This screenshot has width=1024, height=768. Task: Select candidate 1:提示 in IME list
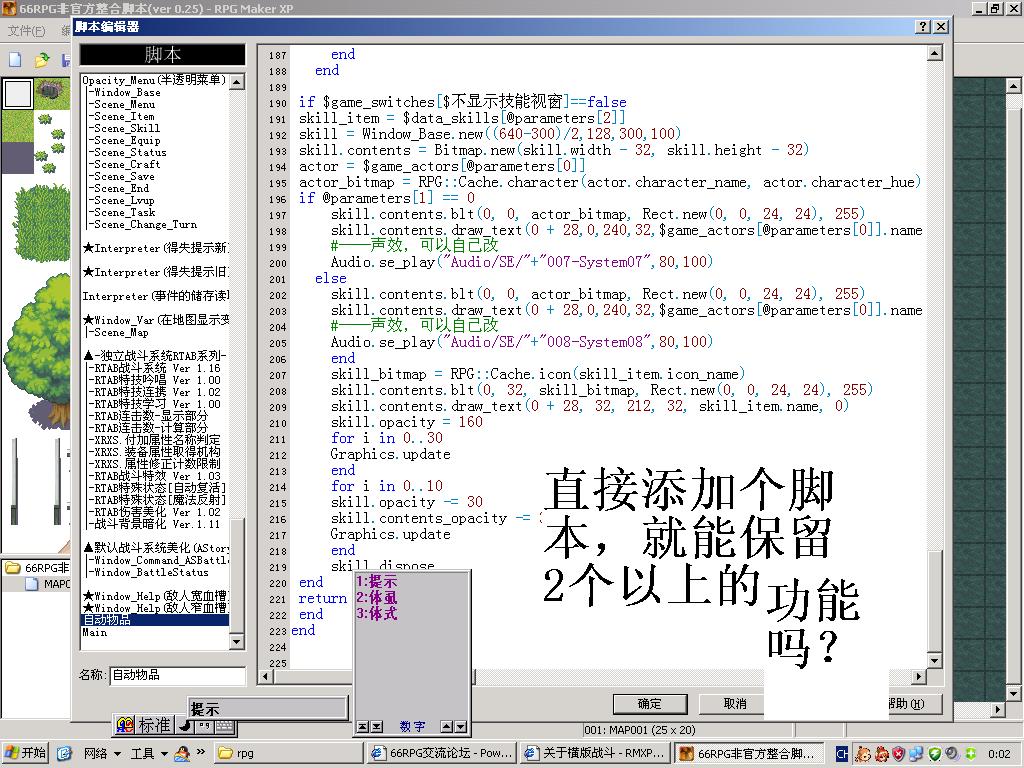(377, 581)
